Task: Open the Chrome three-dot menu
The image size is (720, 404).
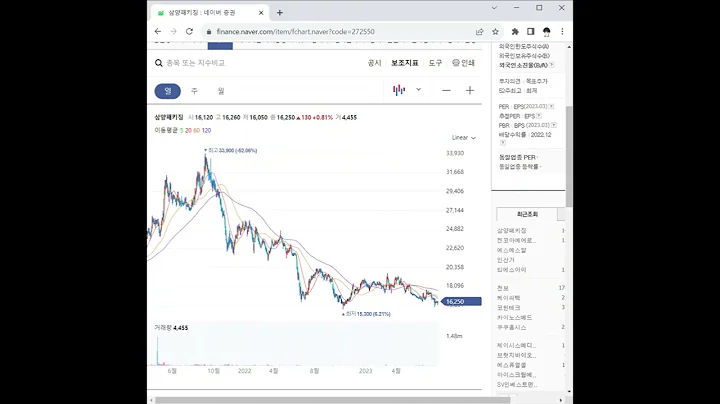Action: [562, 32]
